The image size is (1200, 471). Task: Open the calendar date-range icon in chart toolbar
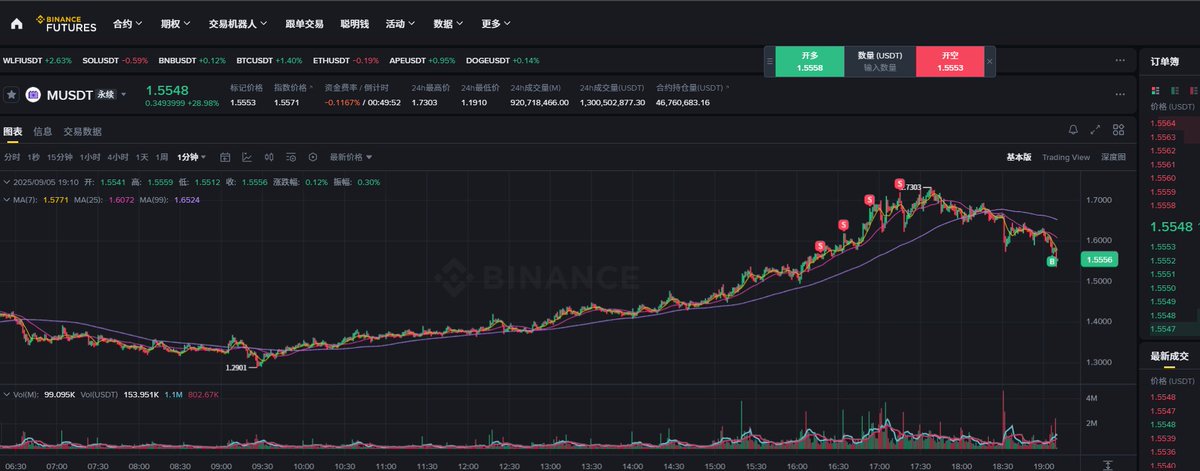point(225,157)
